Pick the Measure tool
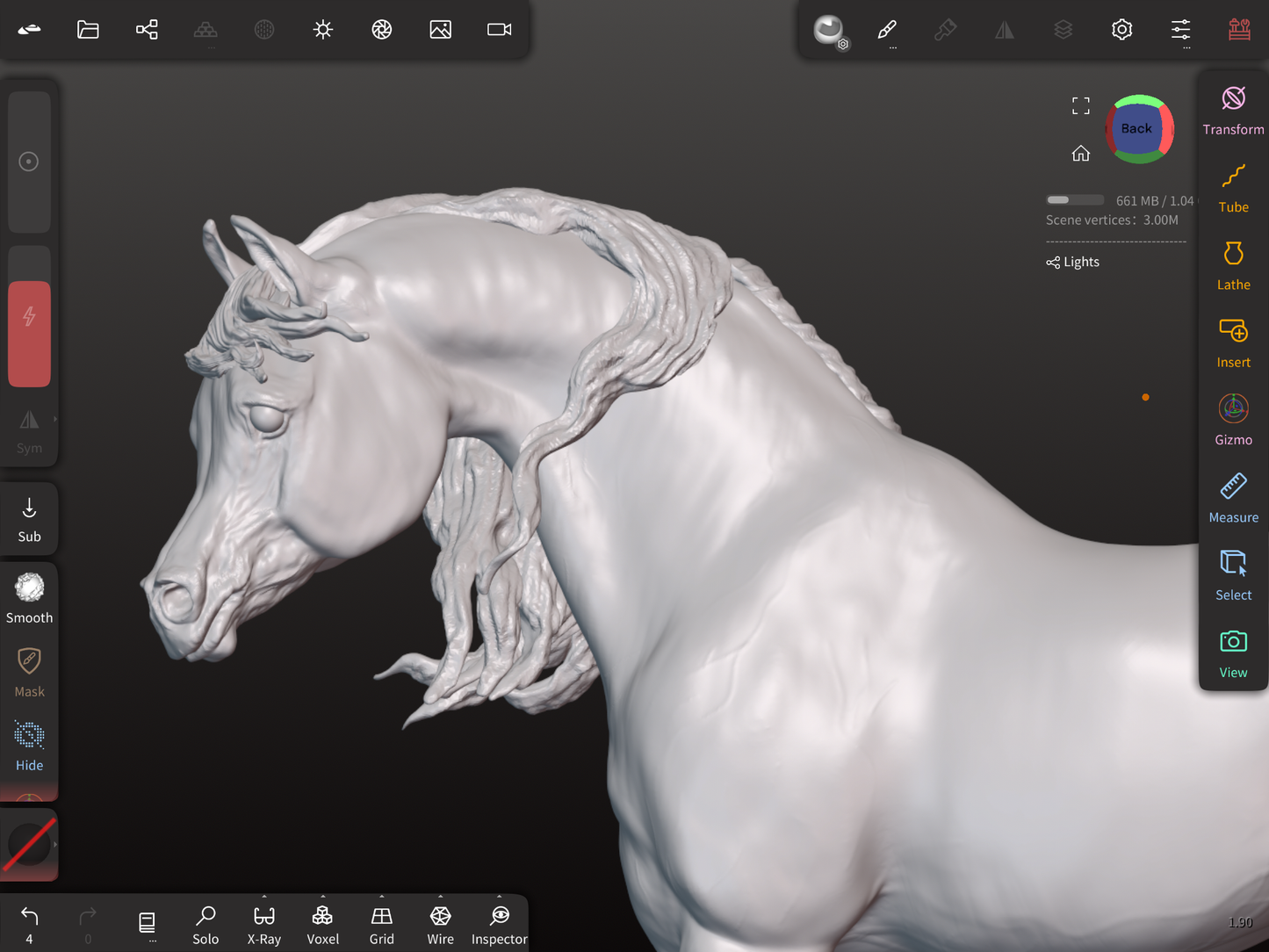Viewport: 1269px width, 952px height. click(1233, 498)
